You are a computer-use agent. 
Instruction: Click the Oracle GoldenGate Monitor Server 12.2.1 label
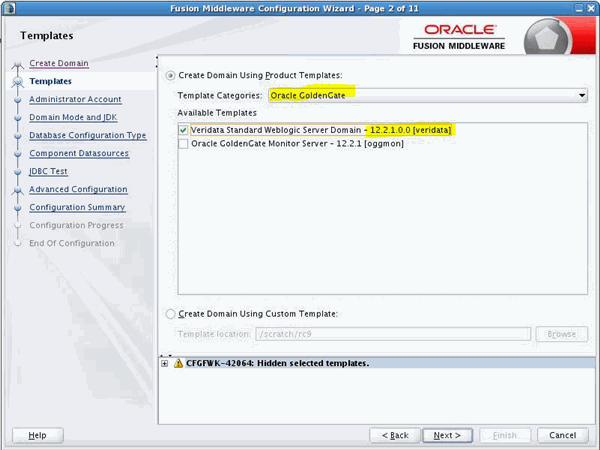tap(297, 144)
